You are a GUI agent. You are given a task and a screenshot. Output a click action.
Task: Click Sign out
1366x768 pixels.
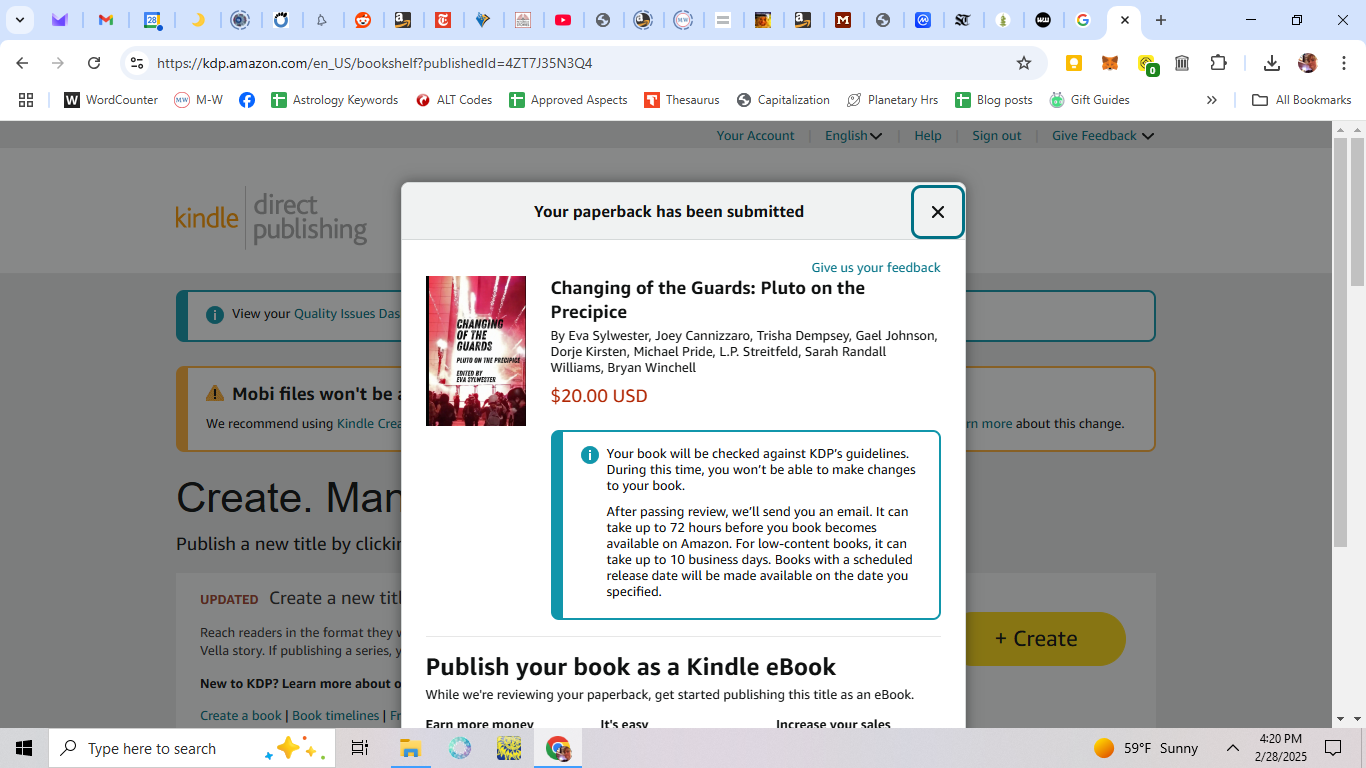[x=997, y=136]
